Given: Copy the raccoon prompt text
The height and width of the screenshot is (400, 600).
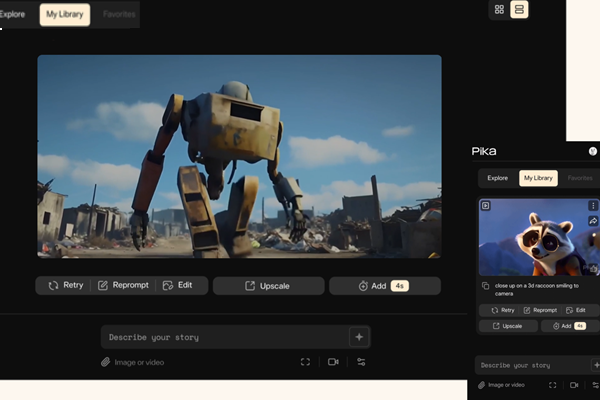Looking at the screenshot, I should coord(485,286).
